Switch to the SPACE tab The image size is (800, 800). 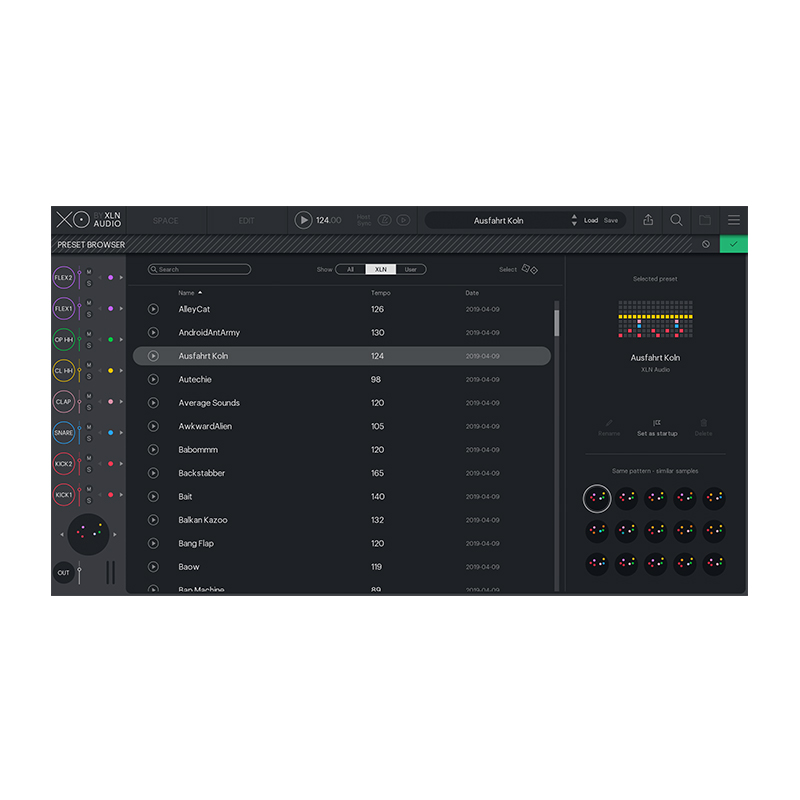[x=166, y=220]
